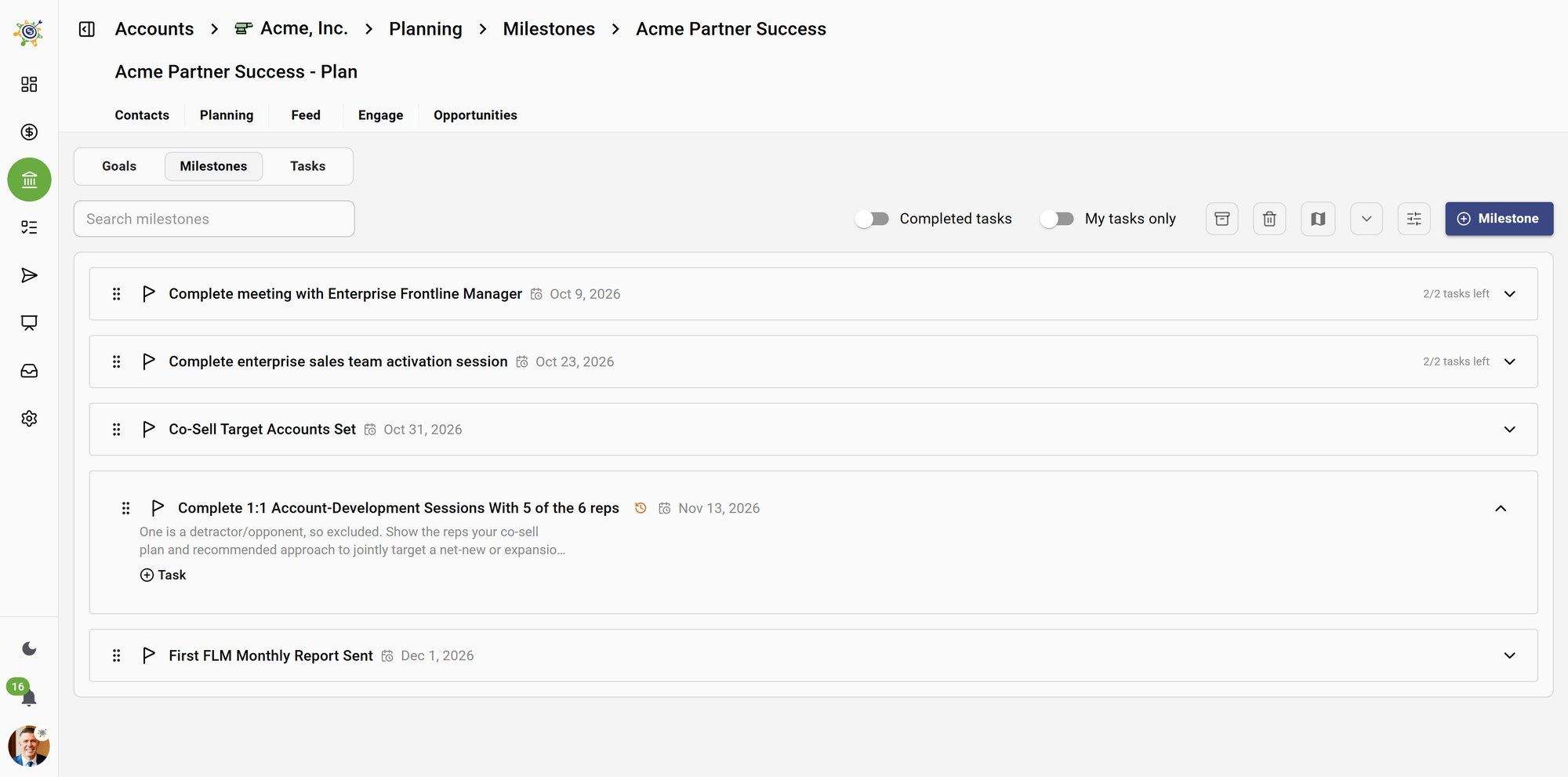The height and width of the screenshot is (777, 1568).
Task: Open Acme, Inc. breadcrumb link
Action: [292, 29]
